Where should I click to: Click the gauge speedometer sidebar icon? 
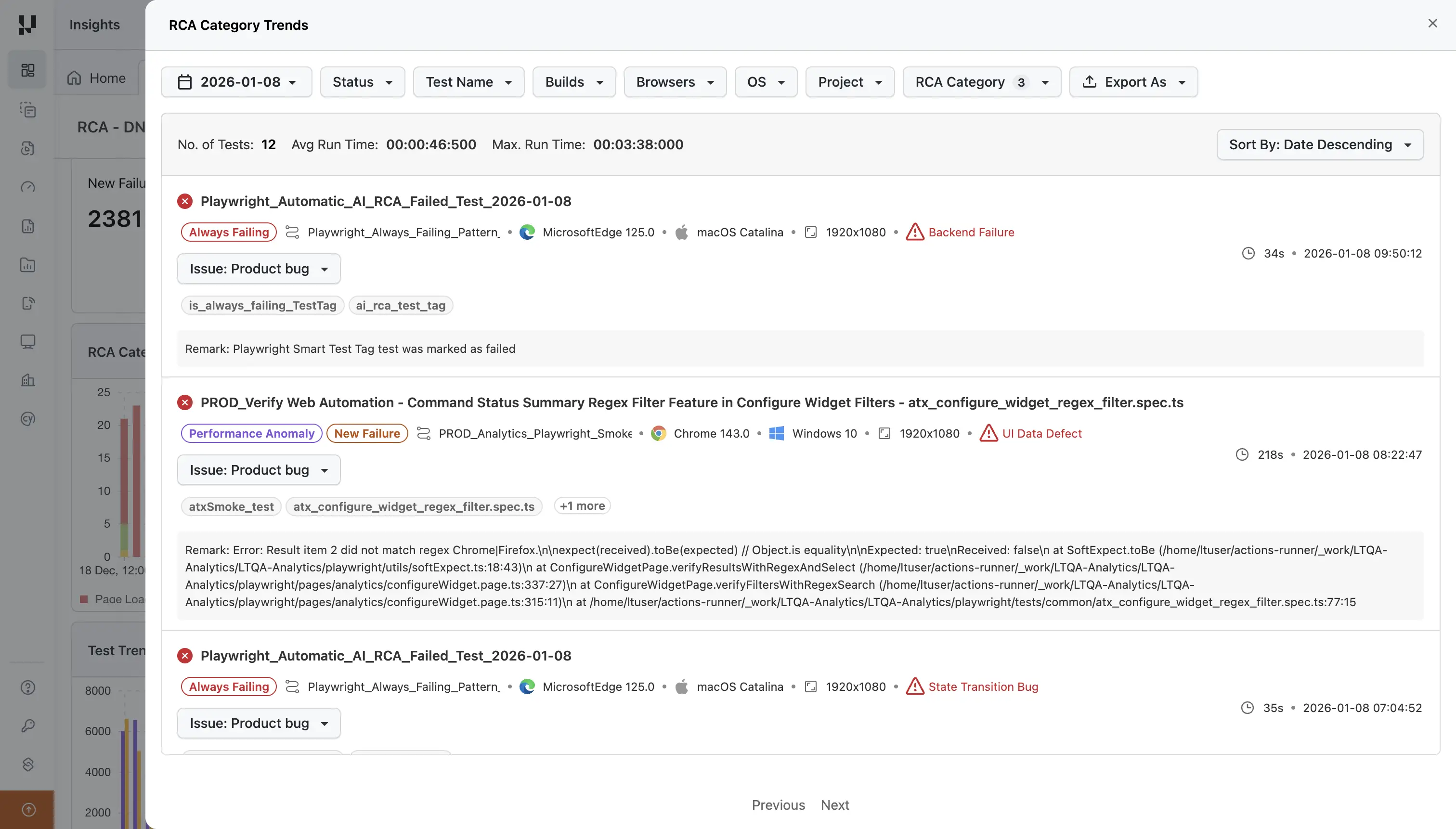(x=27, y=187)
